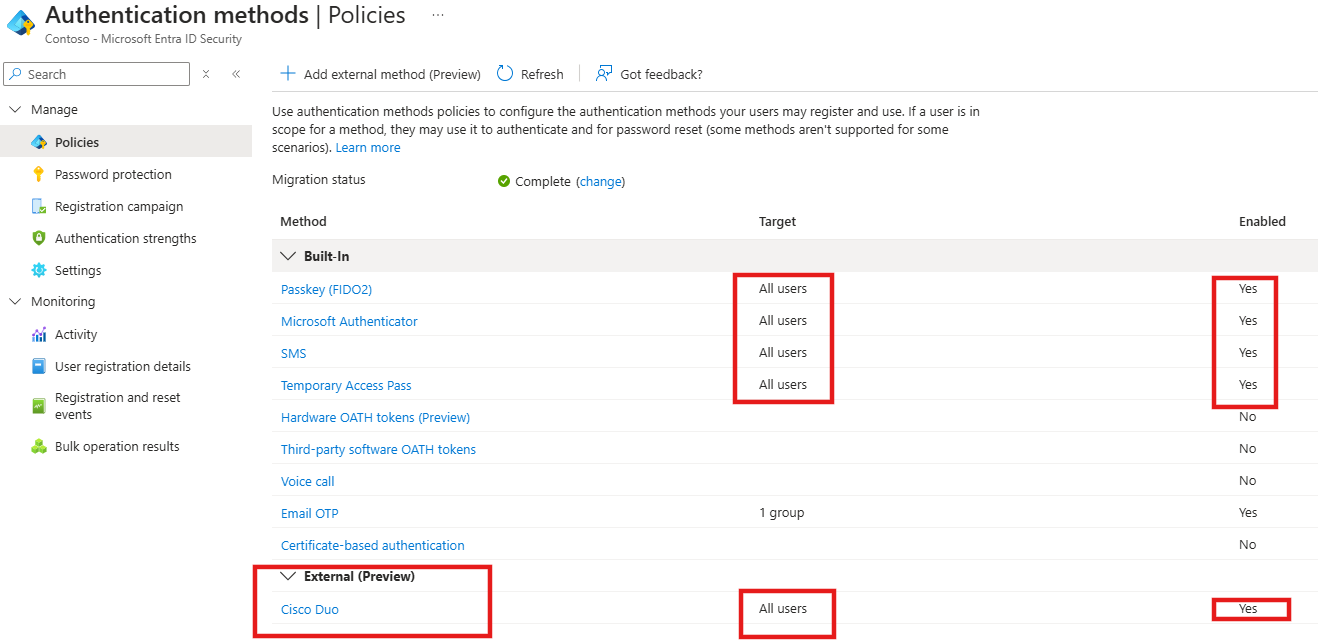The image size is (1318, 643).
Task: Add external method (Preview)
Action: 381,74
